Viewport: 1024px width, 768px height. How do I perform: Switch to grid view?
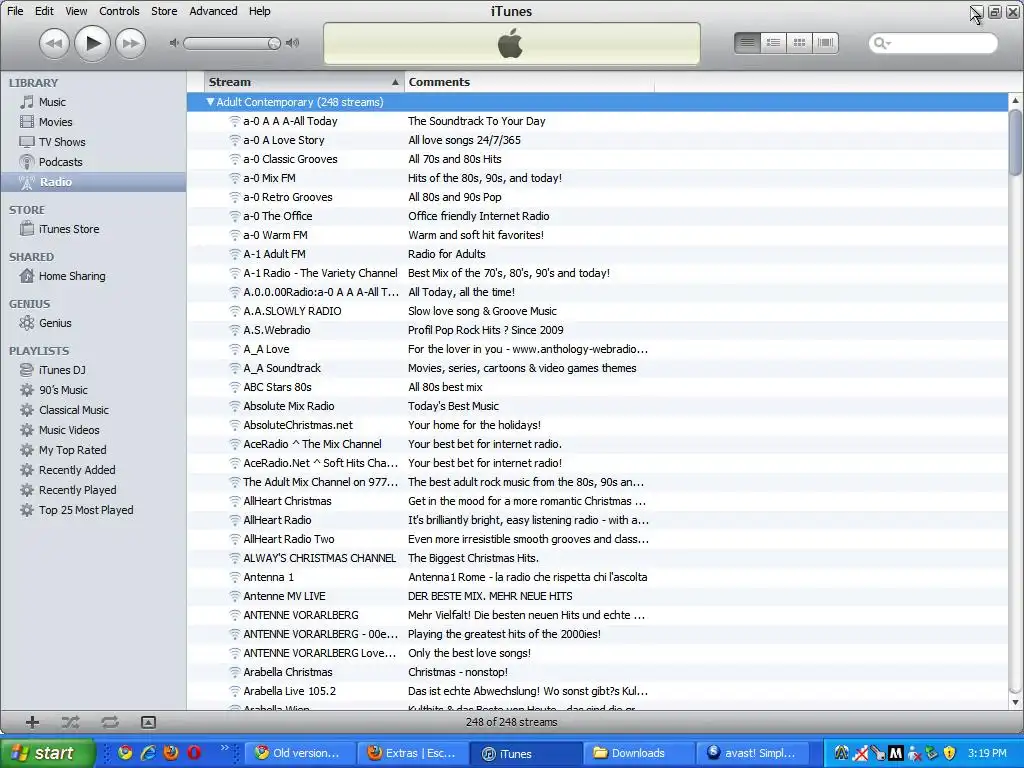click(799, 43)
